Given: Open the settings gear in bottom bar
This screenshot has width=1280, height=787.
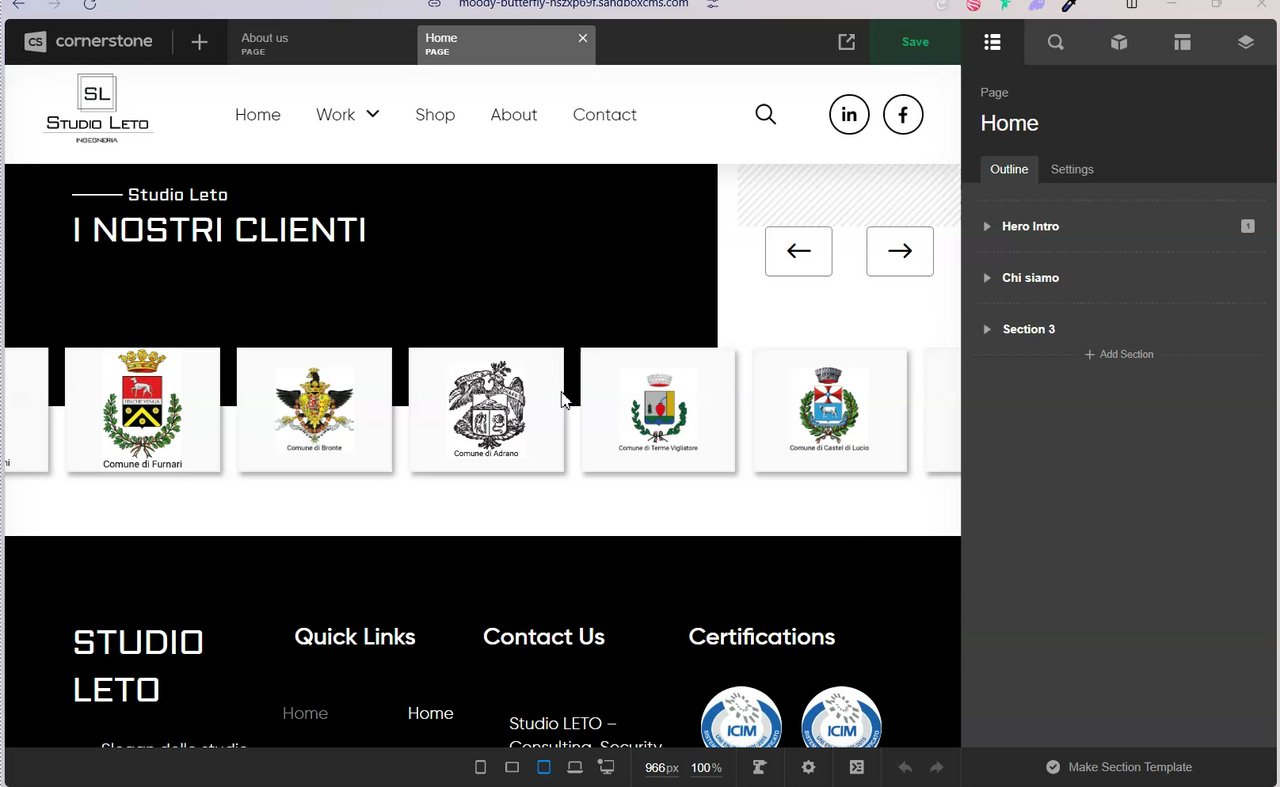Looking at the screenshot, I should [x=808, y=767].
